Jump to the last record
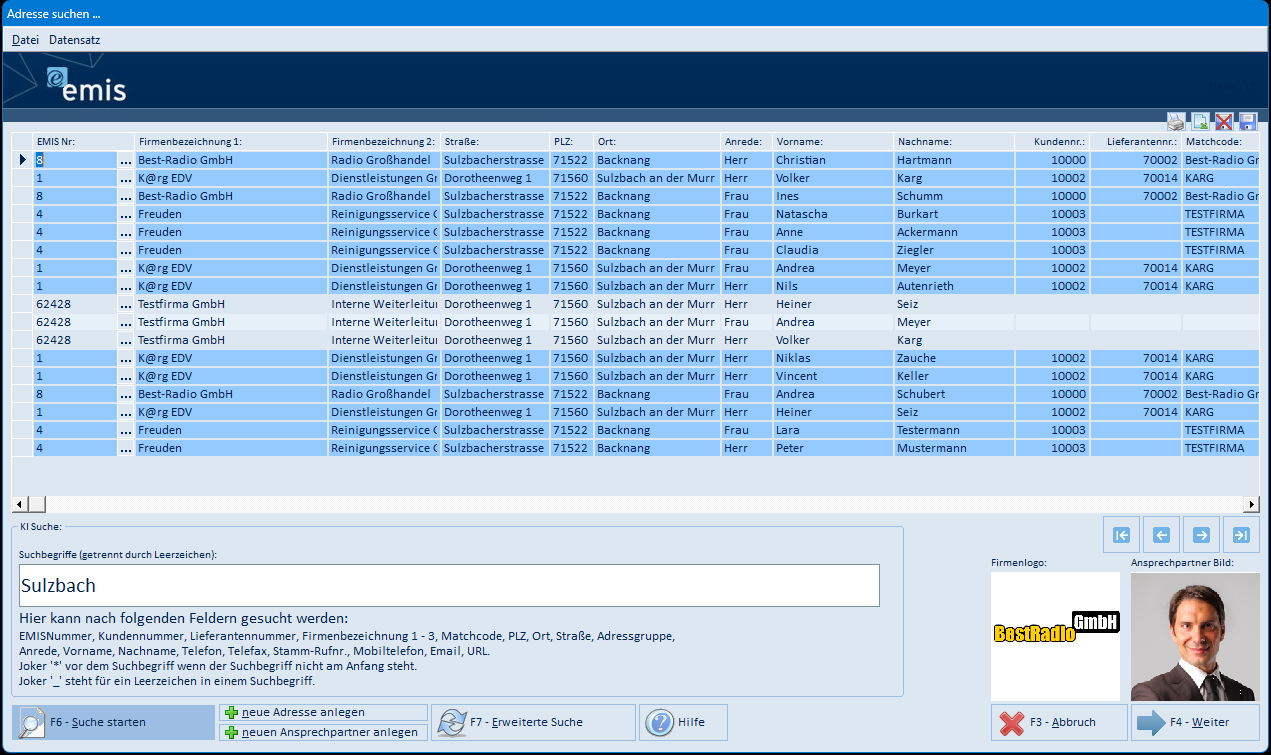This screenshot has height=755, width=1271. click(1241, 535)
